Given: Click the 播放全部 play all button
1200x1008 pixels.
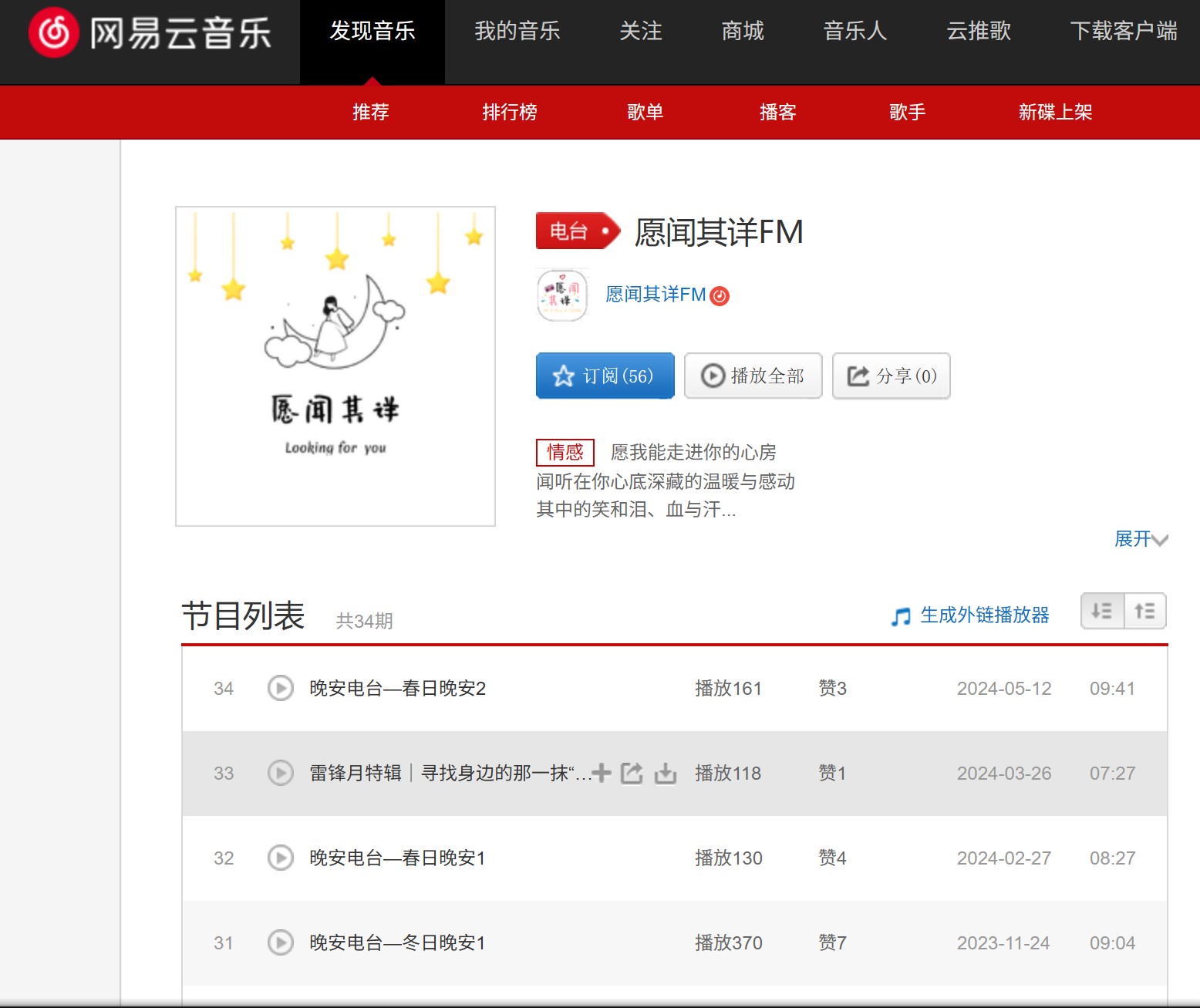Looking at the screenshot, I should tap(753, 376).
